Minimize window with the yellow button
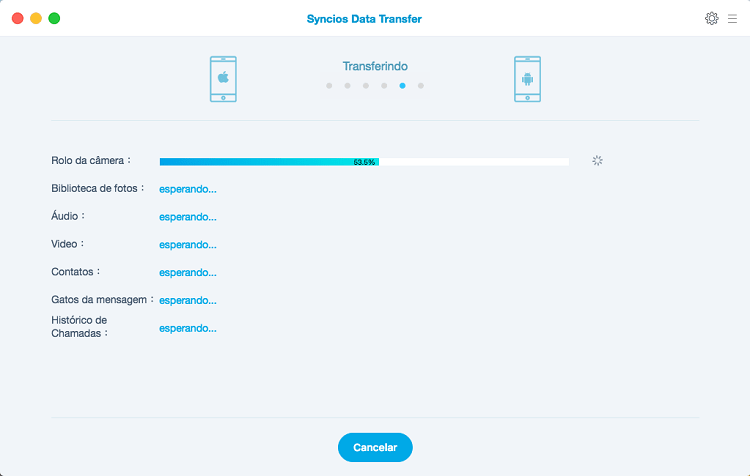750x476 pixels. 35,18
